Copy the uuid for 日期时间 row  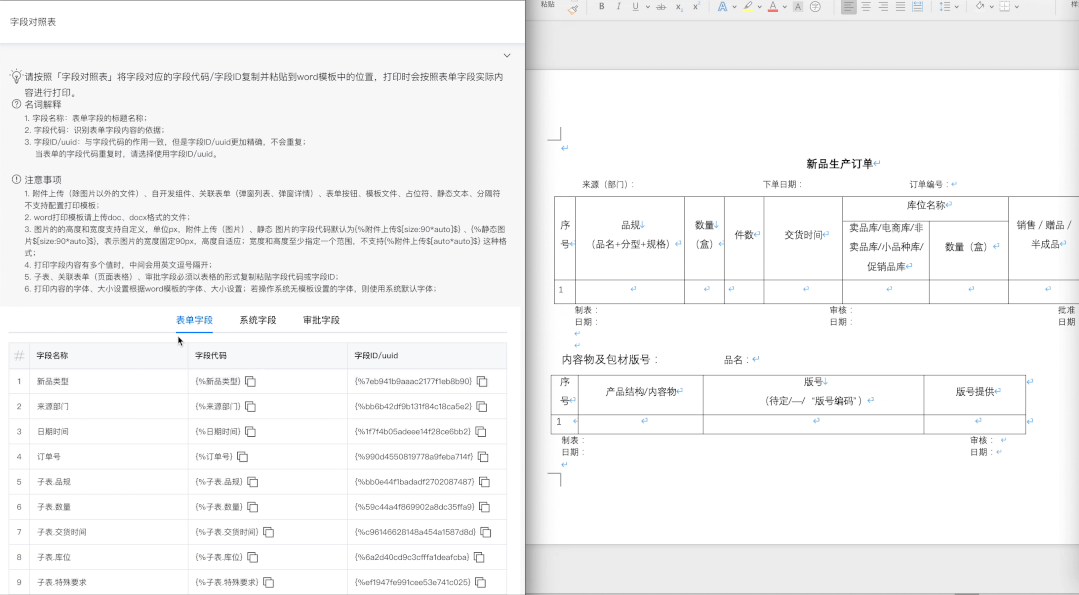click(x=481, y=431)
